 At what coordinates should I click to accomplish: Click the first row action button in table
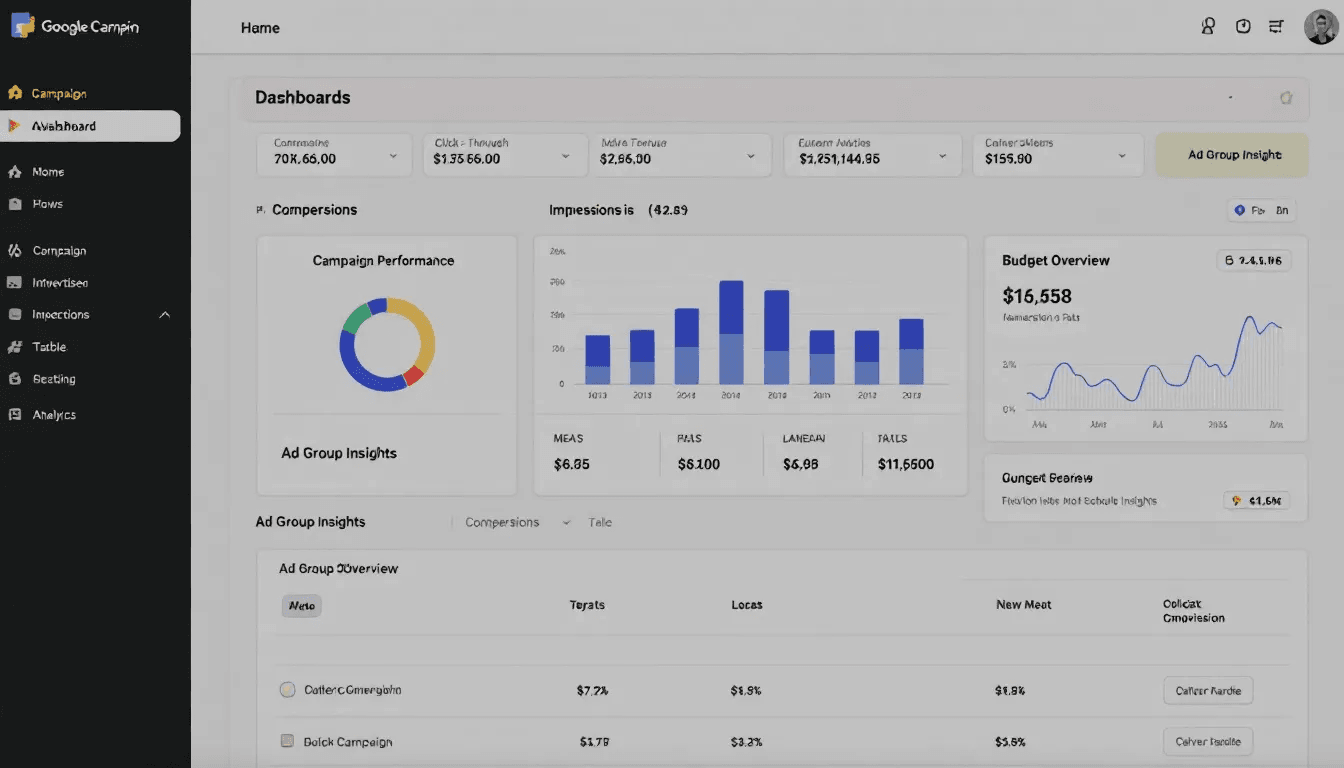1207,690
